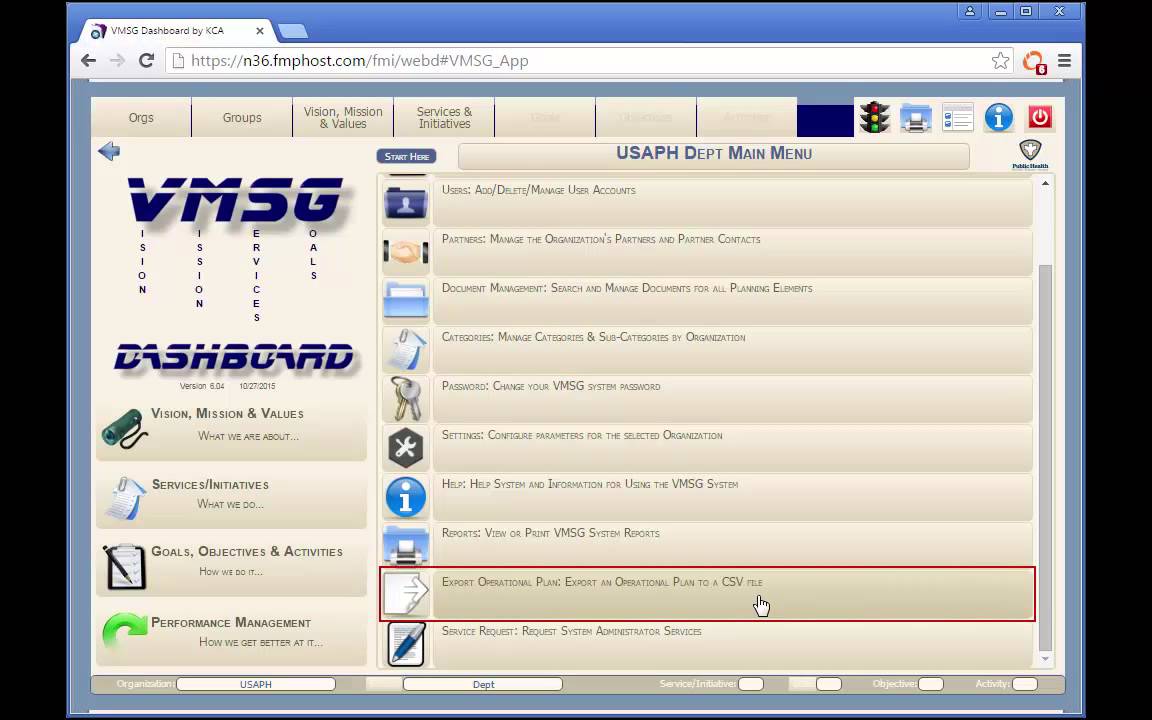Viewport: 1152px width, 720px height.
Task: Click the Service/Initiative field in status bar
Action: [x=751, y=684]
